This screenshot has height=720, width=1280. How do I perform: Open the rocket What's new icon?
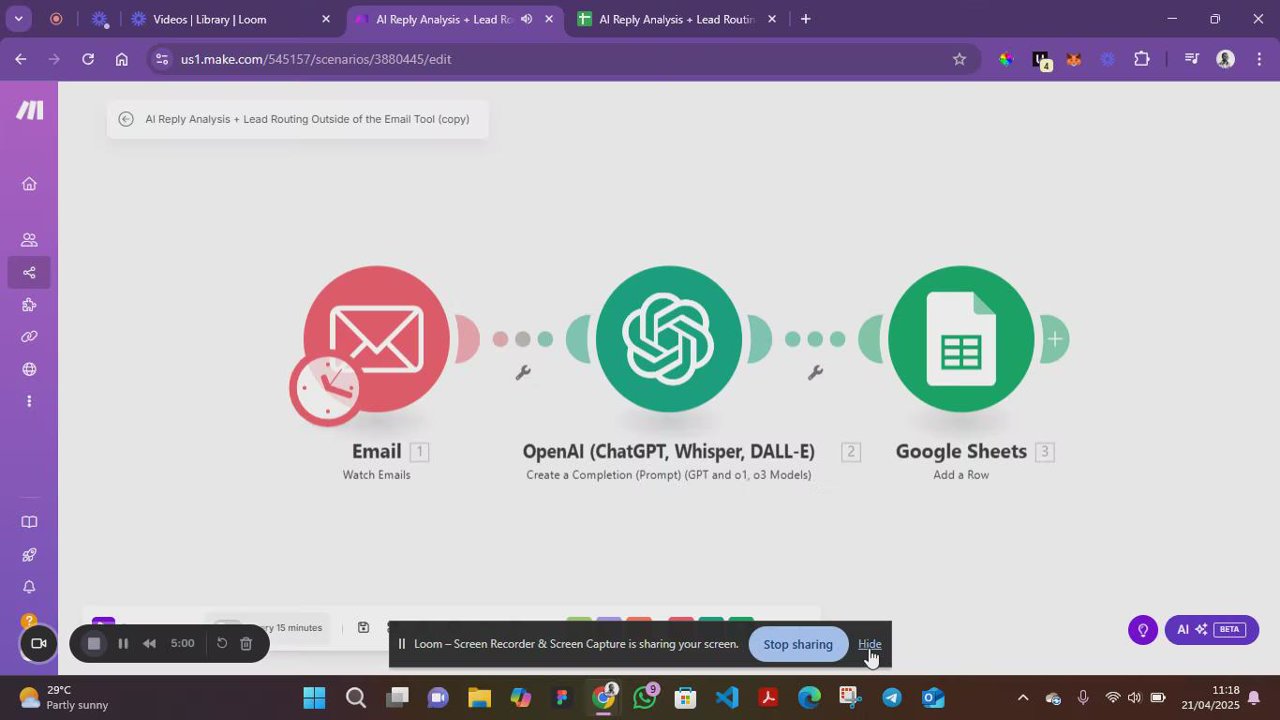click(x=29, y=555)
